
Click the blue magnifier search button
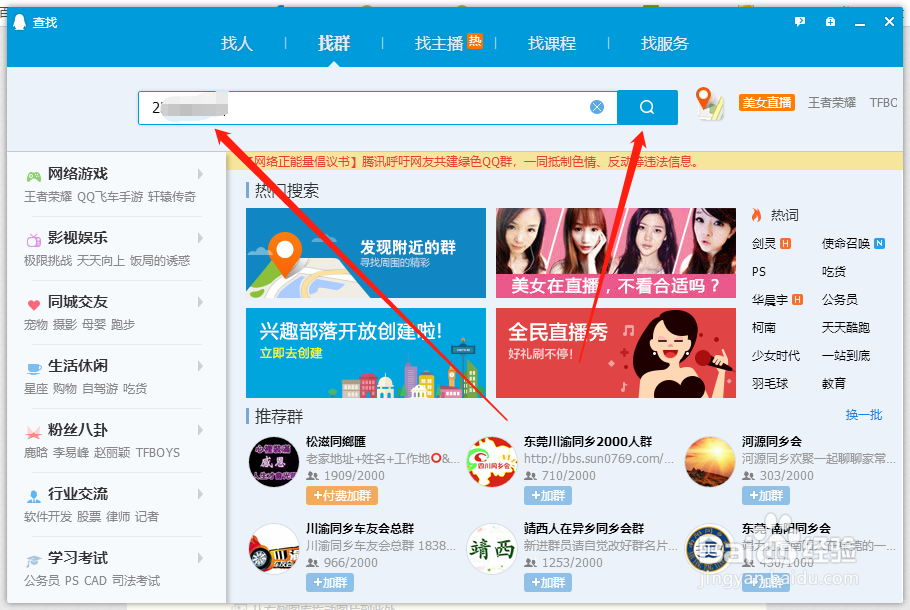tap(647, 107)
